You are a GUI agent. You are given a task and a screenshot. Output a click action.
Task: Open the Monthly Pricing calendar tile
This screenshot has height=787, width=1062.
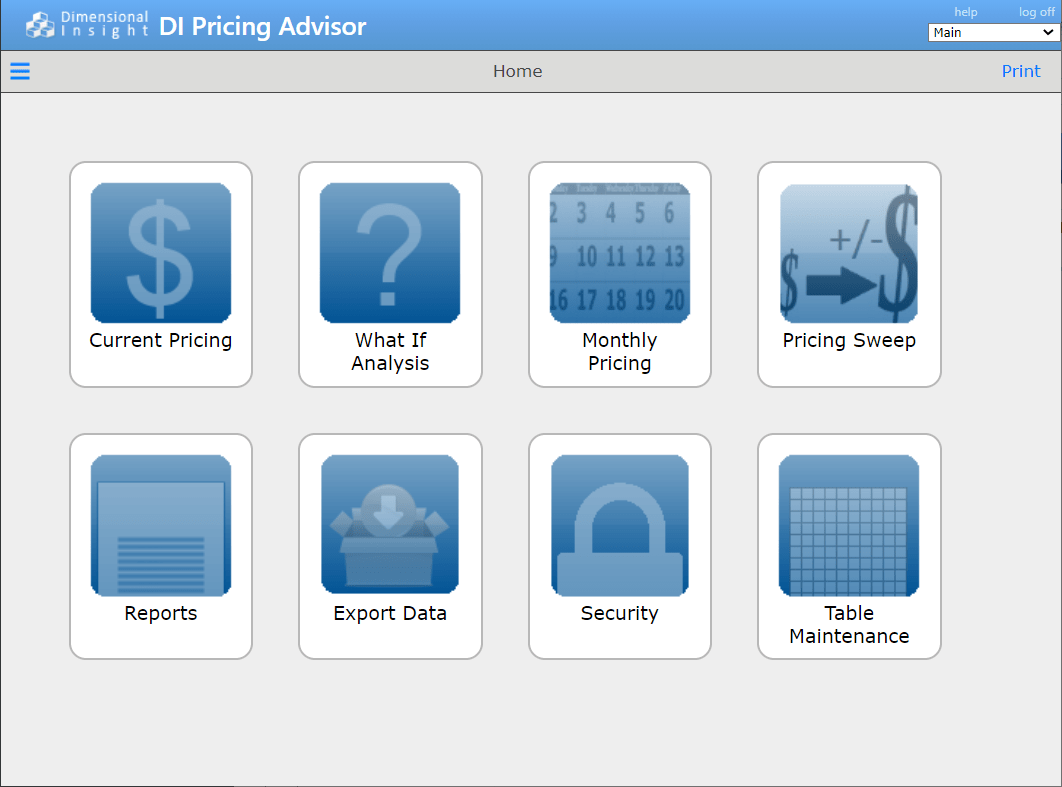click(x=620, y=274)
